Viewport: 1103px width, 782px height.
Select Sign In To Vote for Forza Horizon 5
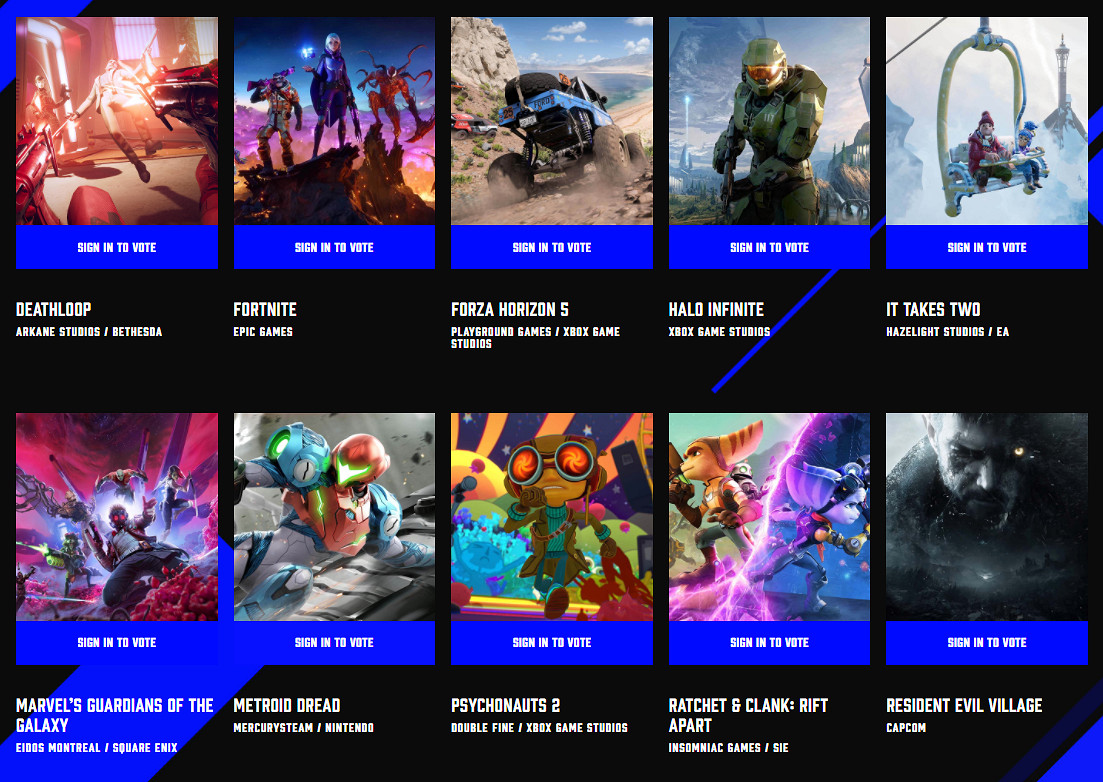pyautogui.click(x=552, y=247)
